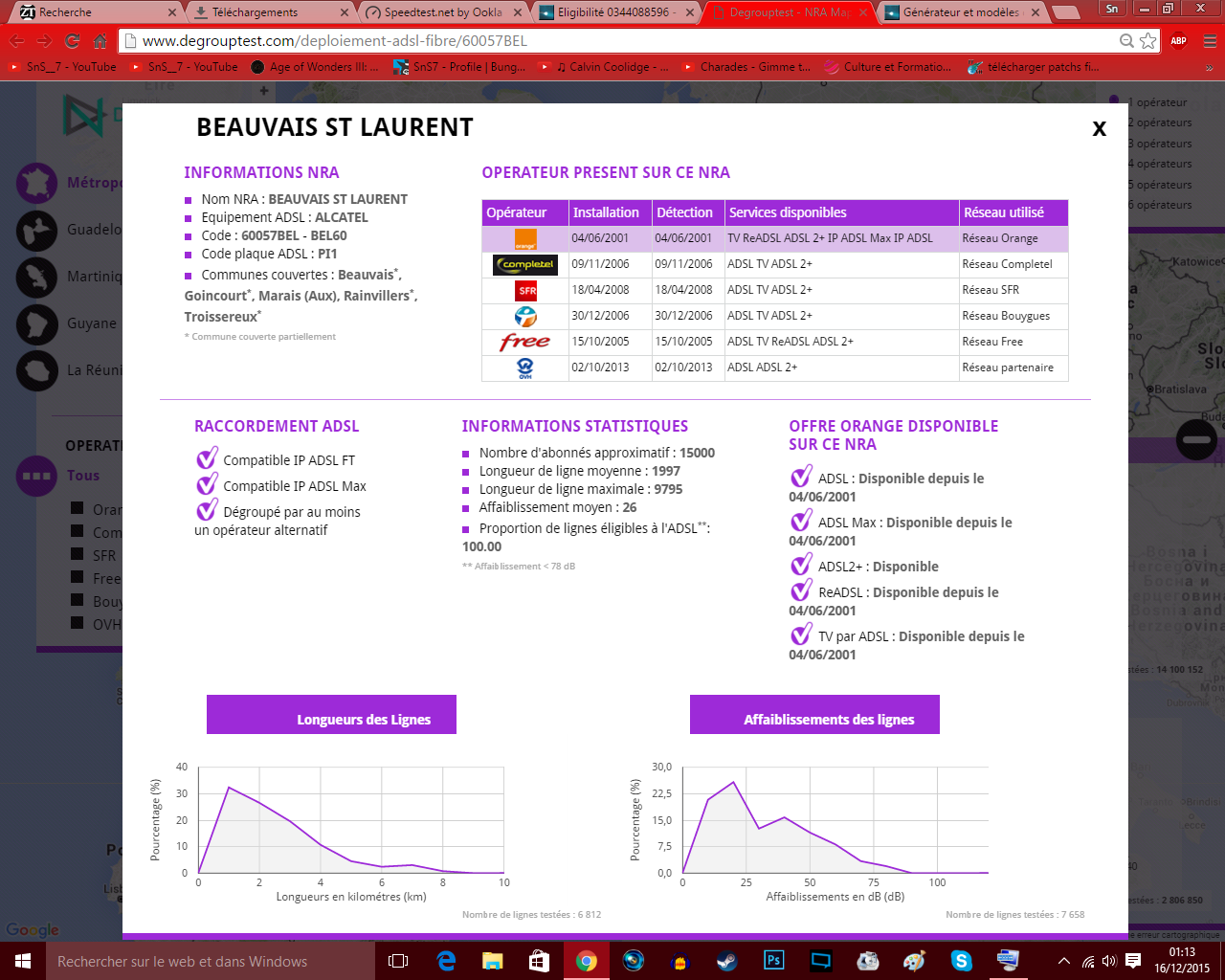Click the Windows search box
Screen dimensions: 1225x980
211,961
